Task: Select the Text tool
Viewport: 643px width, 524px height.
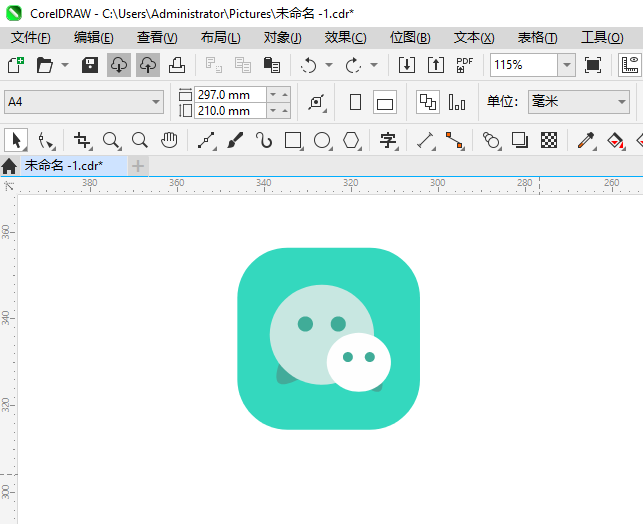Action: [x=388, y=140]
